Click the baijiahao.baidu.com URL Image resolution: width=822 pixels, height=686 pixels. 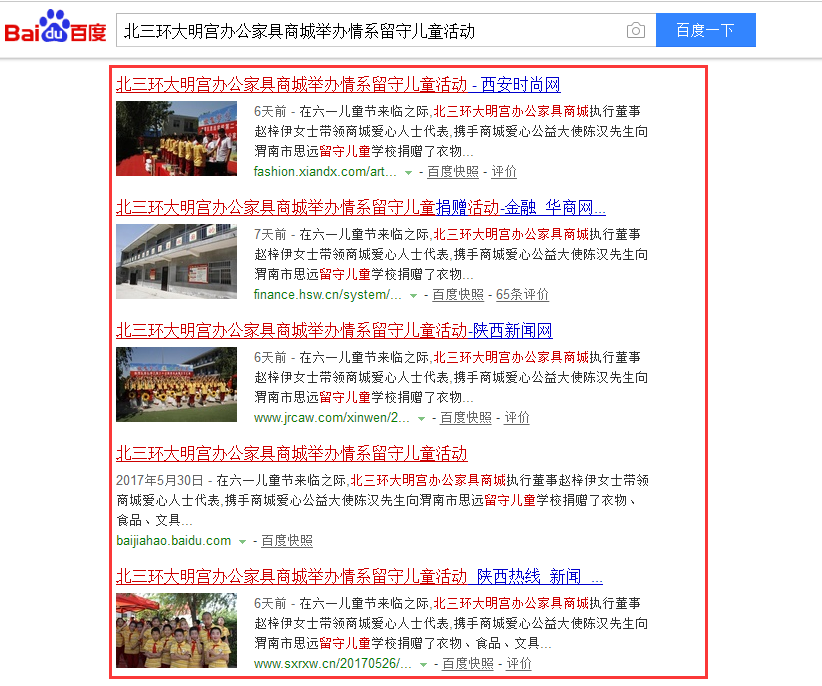point(174,540)
